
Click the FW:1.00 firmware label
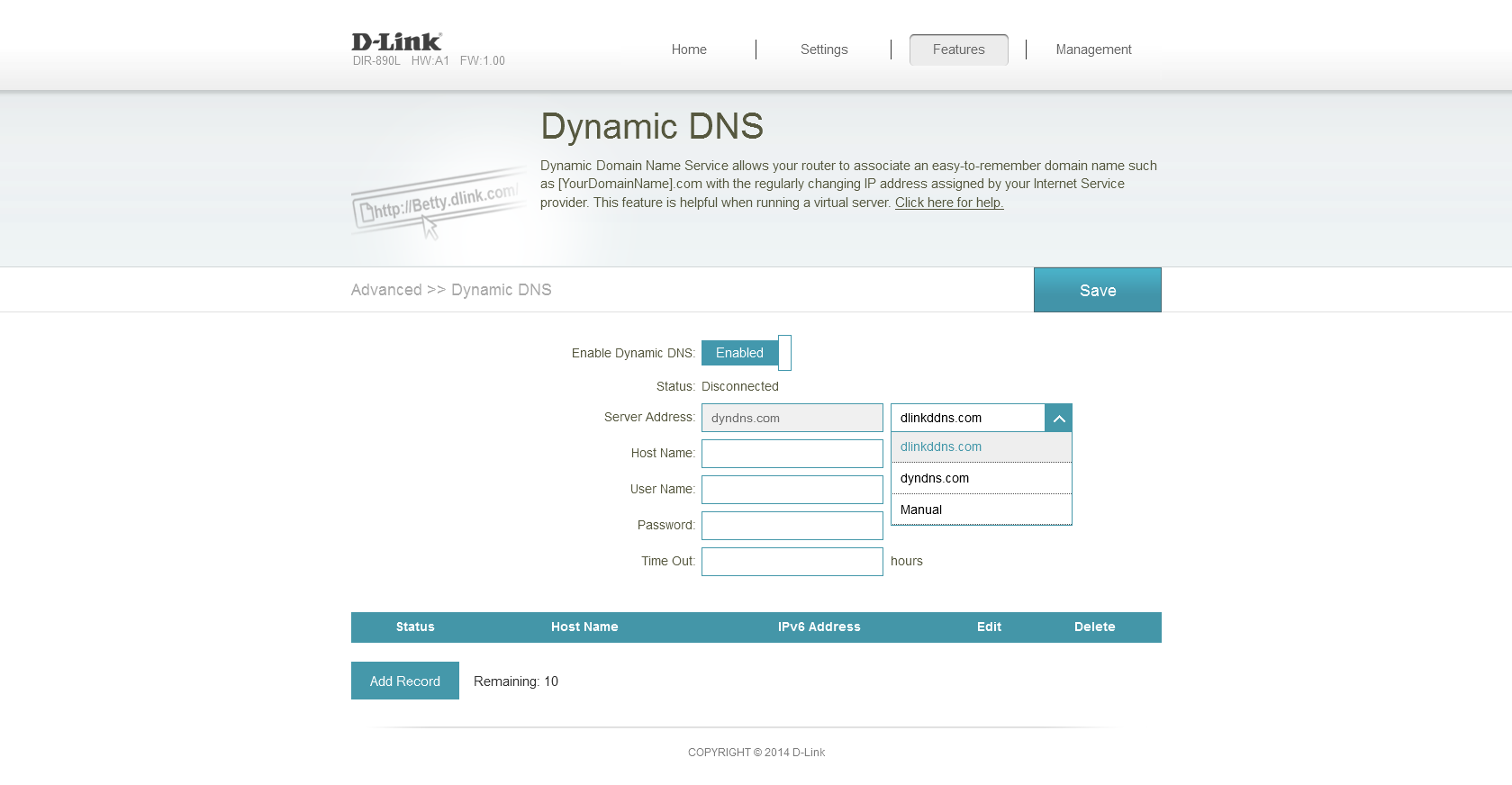pos(483,61)
